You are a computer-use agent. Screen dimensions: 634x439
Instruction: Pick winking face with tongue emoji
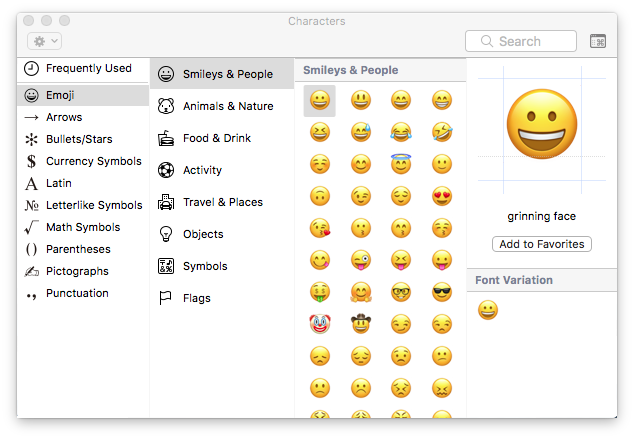361,260
